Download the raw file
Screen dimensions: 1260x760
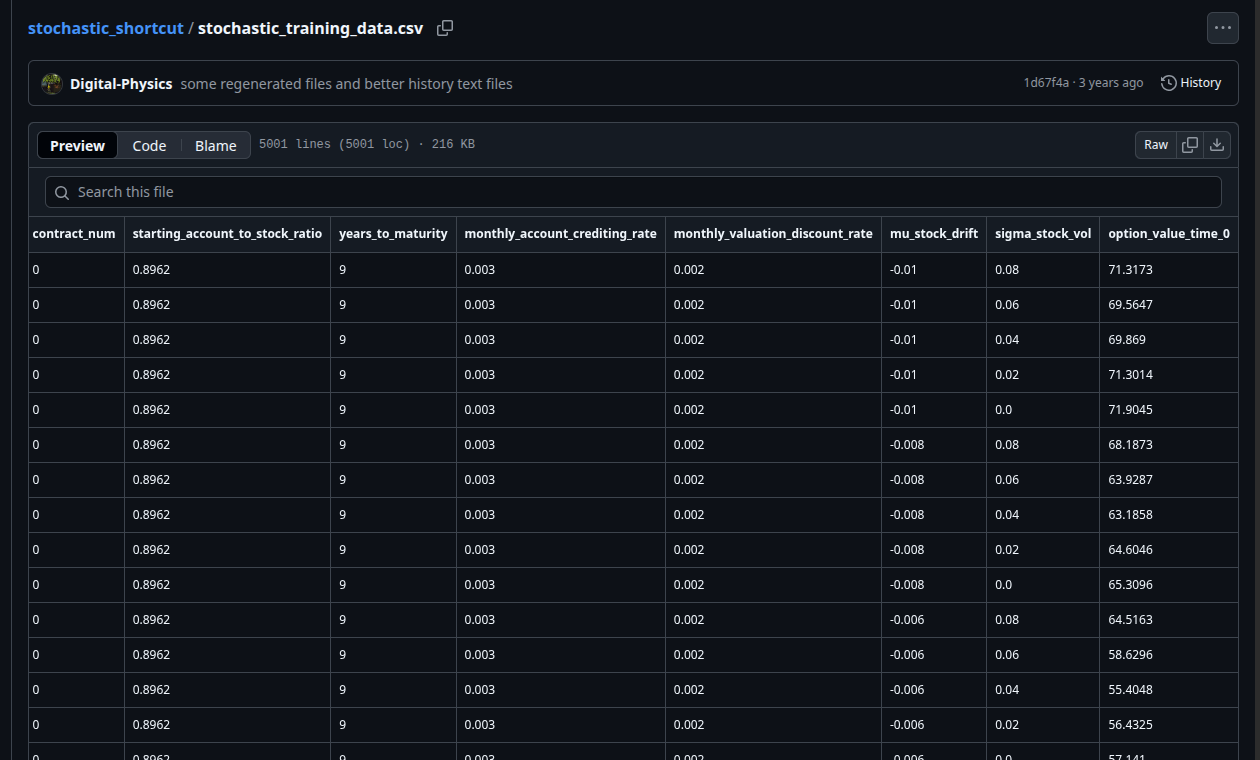click(x=1217, y=145)
